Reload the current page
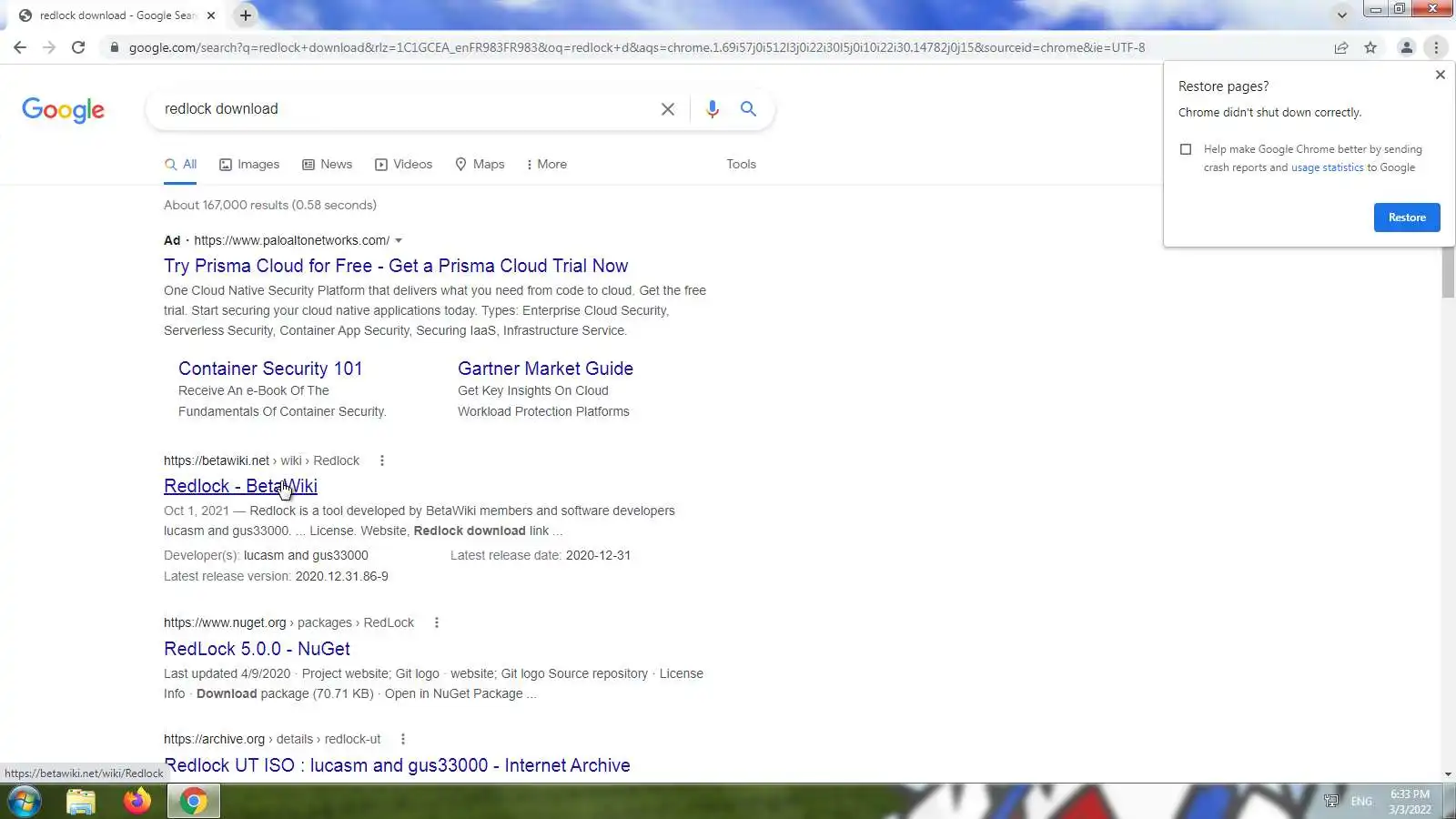Viewport: 1456px width, 819px height. 78,47
